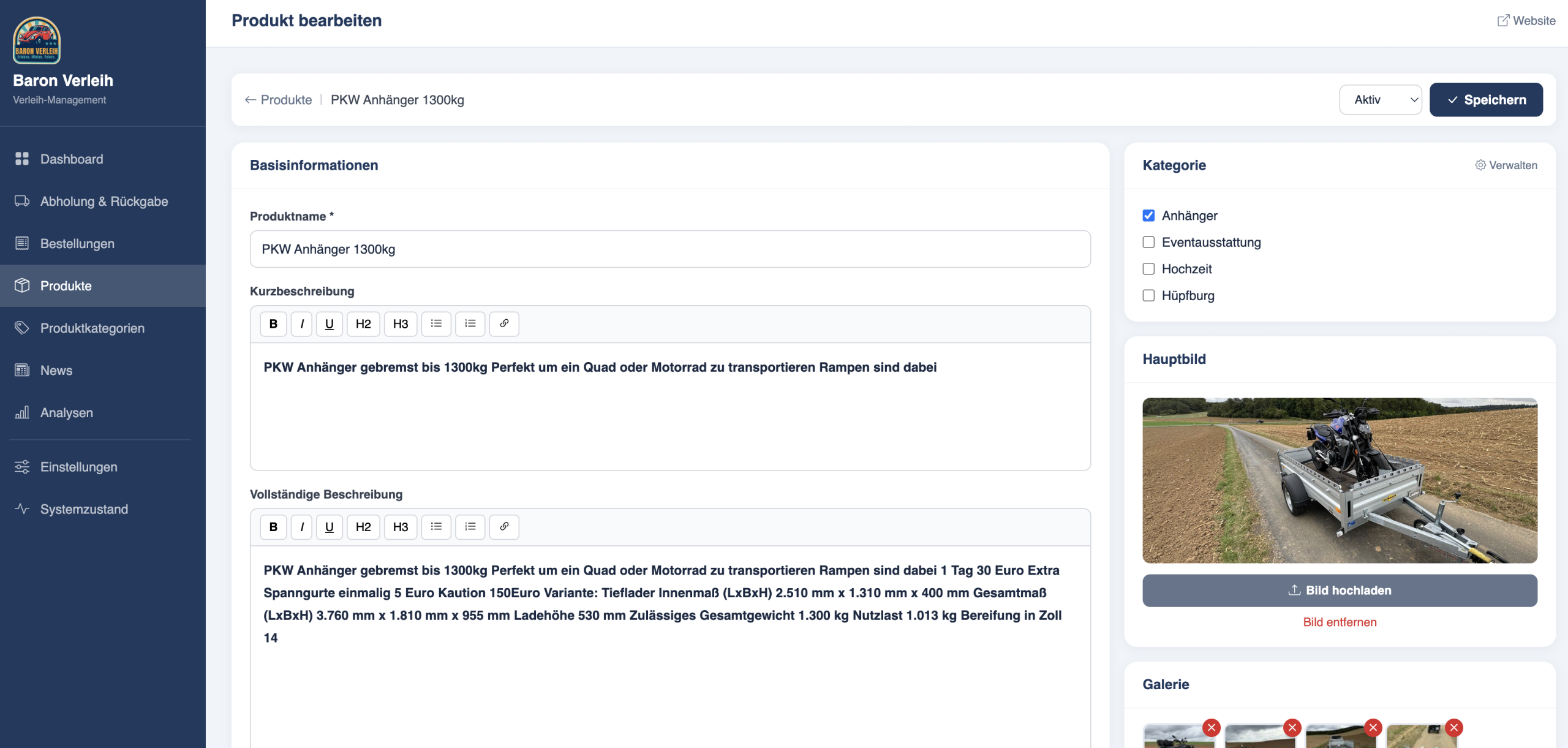Open Analysen section in sidebar
The height and width of the screenshot is (748, 1568).
(x=66, y=412)
